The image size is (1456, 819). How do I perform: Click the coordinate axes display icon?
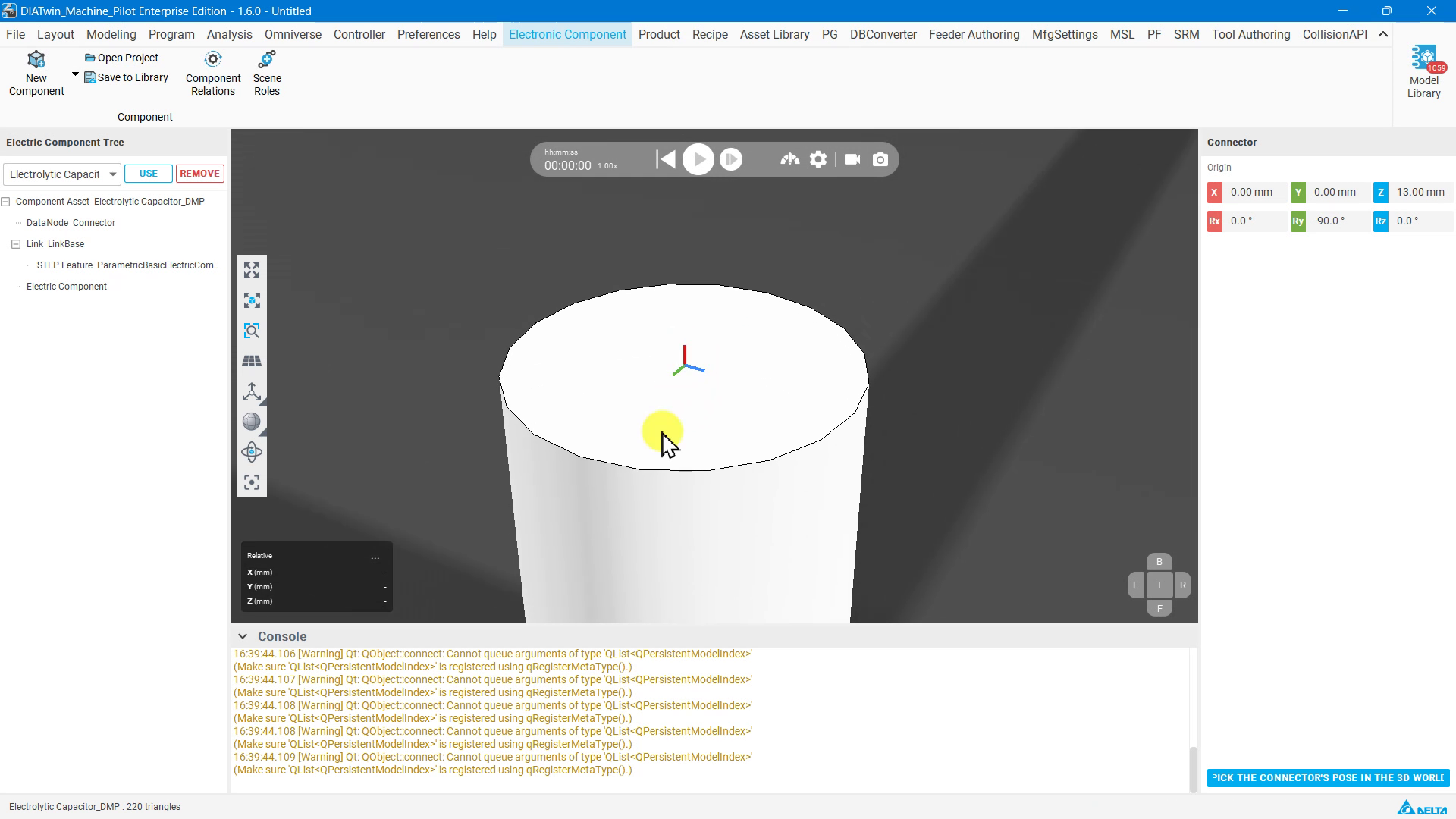(252, 392)
